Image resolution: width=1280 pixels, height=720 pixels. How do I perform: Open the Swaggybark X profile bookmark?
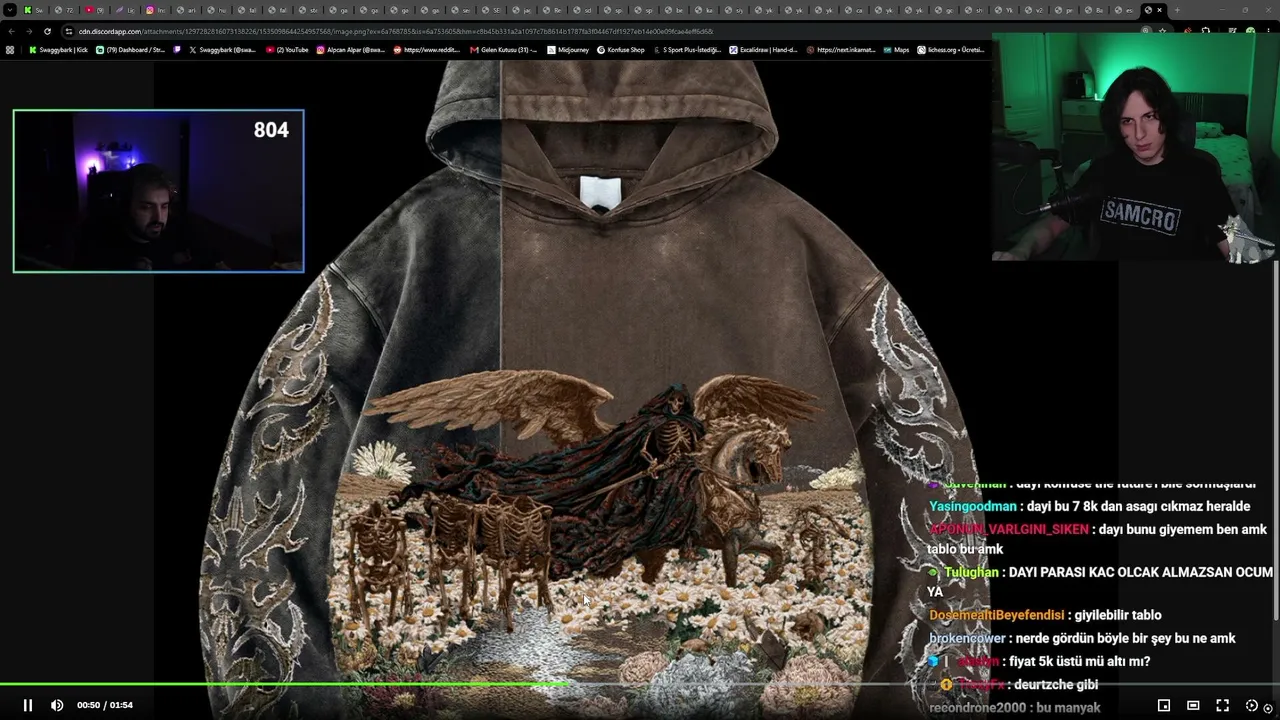pos(222,50)
